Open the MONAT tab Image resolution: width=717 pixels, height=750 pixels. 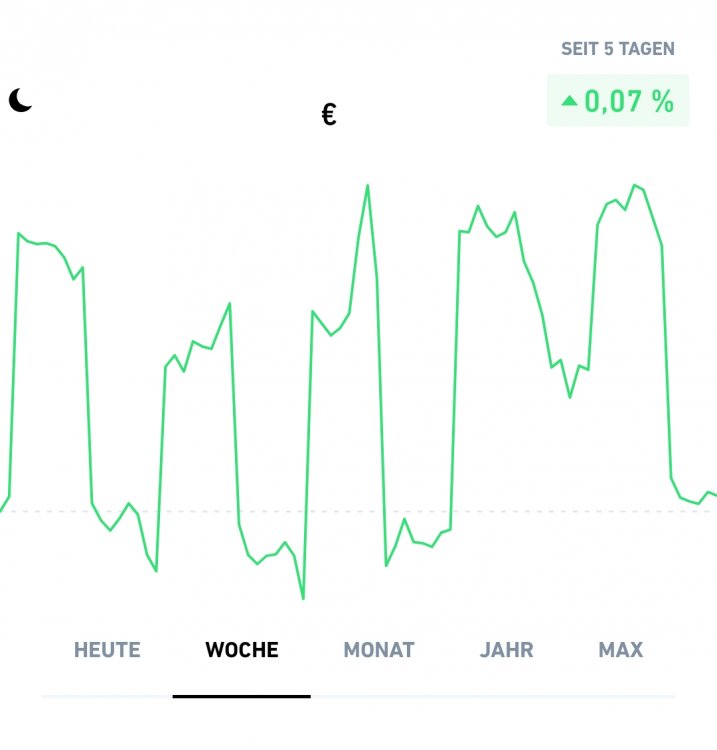(379, 650)
